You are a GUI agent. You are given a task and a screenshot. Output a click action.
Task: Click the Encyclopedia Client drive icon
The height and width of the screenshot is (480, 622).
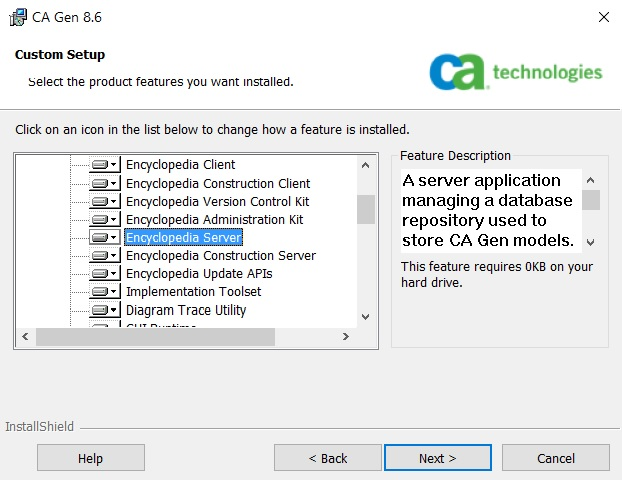(x=104, y=165)
